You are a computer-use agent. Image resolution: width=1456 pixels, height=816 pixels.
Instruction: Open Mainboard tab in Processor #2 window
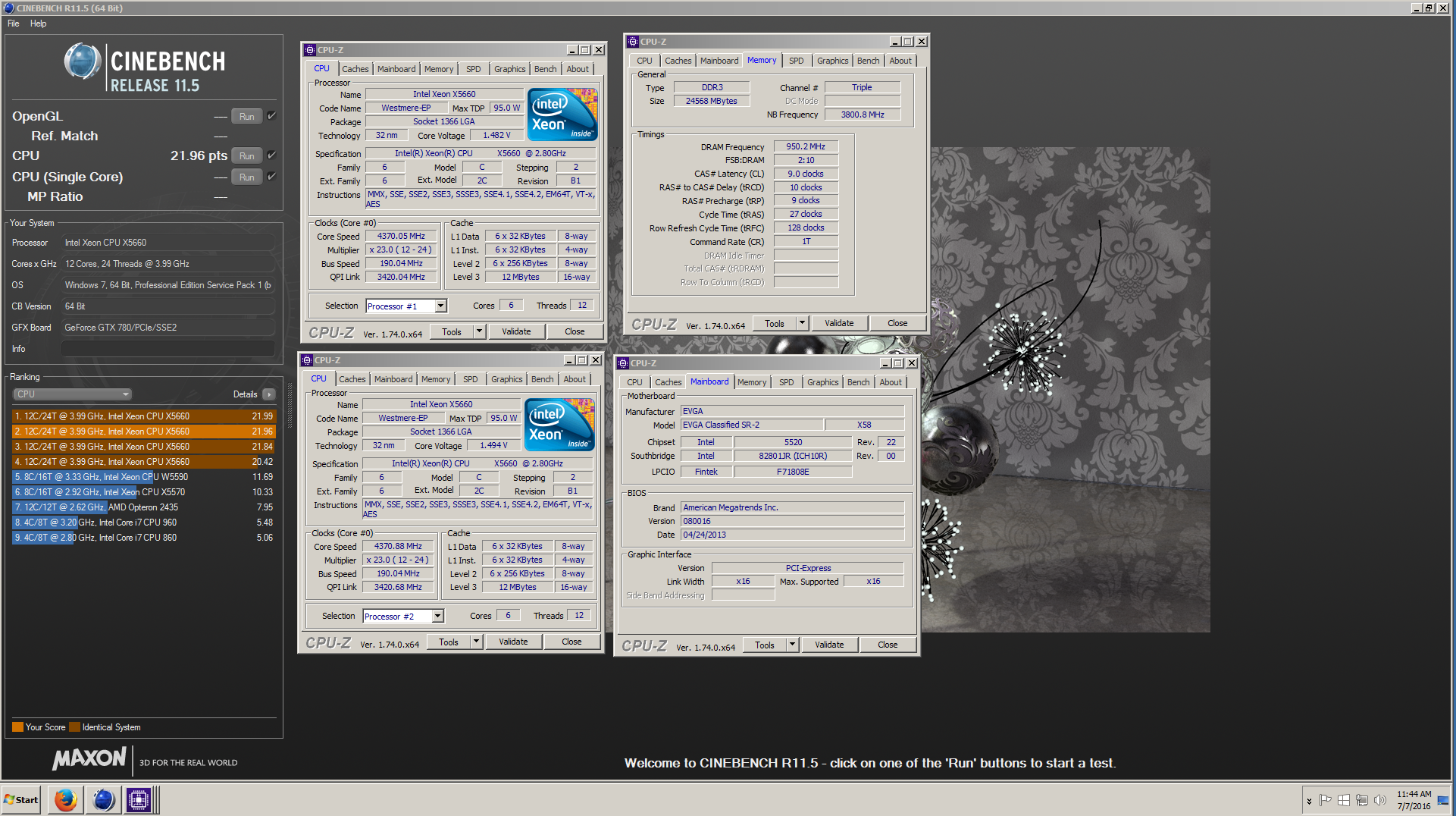point(393,379)
